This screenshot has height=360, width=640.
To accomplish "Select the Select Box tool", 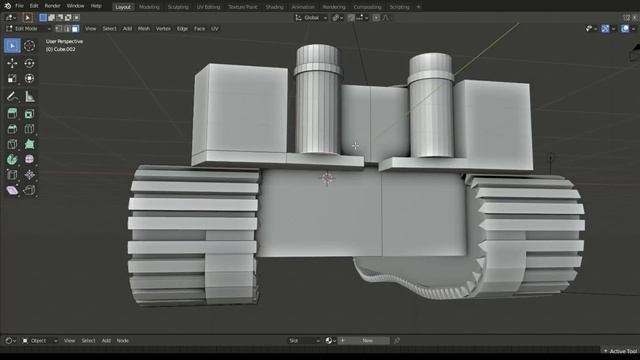I will (12, 46).
